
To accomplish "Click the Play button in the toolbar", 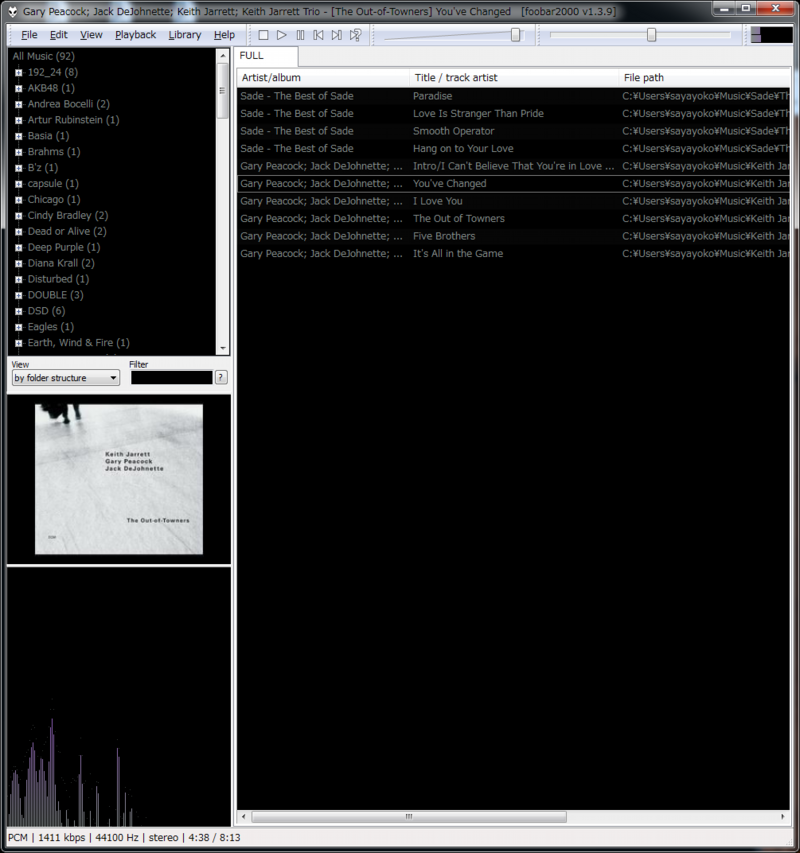I will pyautogui.click(x=282, y=35).
